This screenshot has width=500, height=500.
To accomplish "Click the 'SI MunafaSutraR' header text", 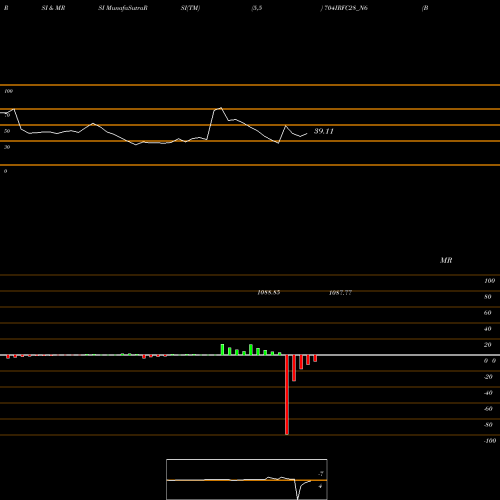I will pos(123,8).
